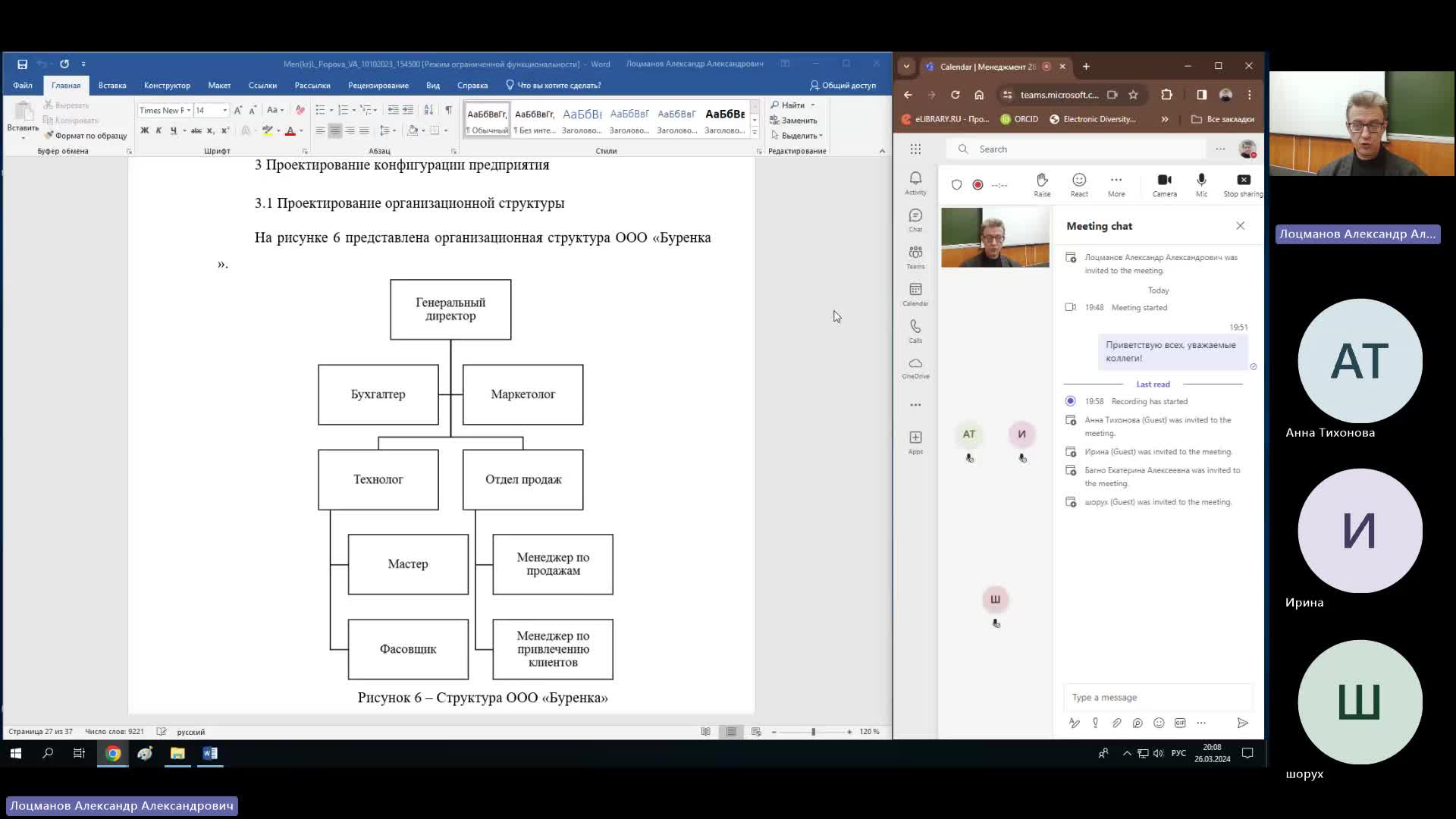Toggle bold (Ж) formatting in Word
Image resolution: width=1456 pixels, height=819 pixels.
(x=144, y=130)
